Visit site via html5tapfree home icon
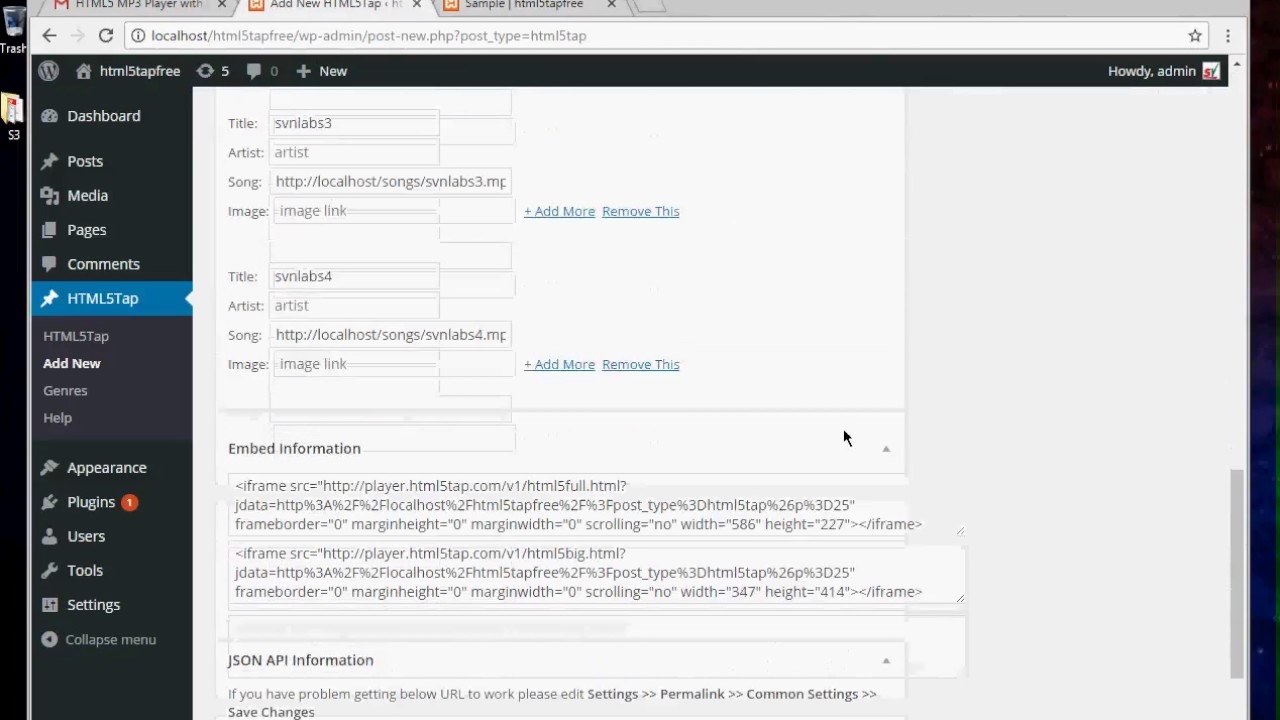This screenshot has width=1280, height=720. [x=84, y=71]
